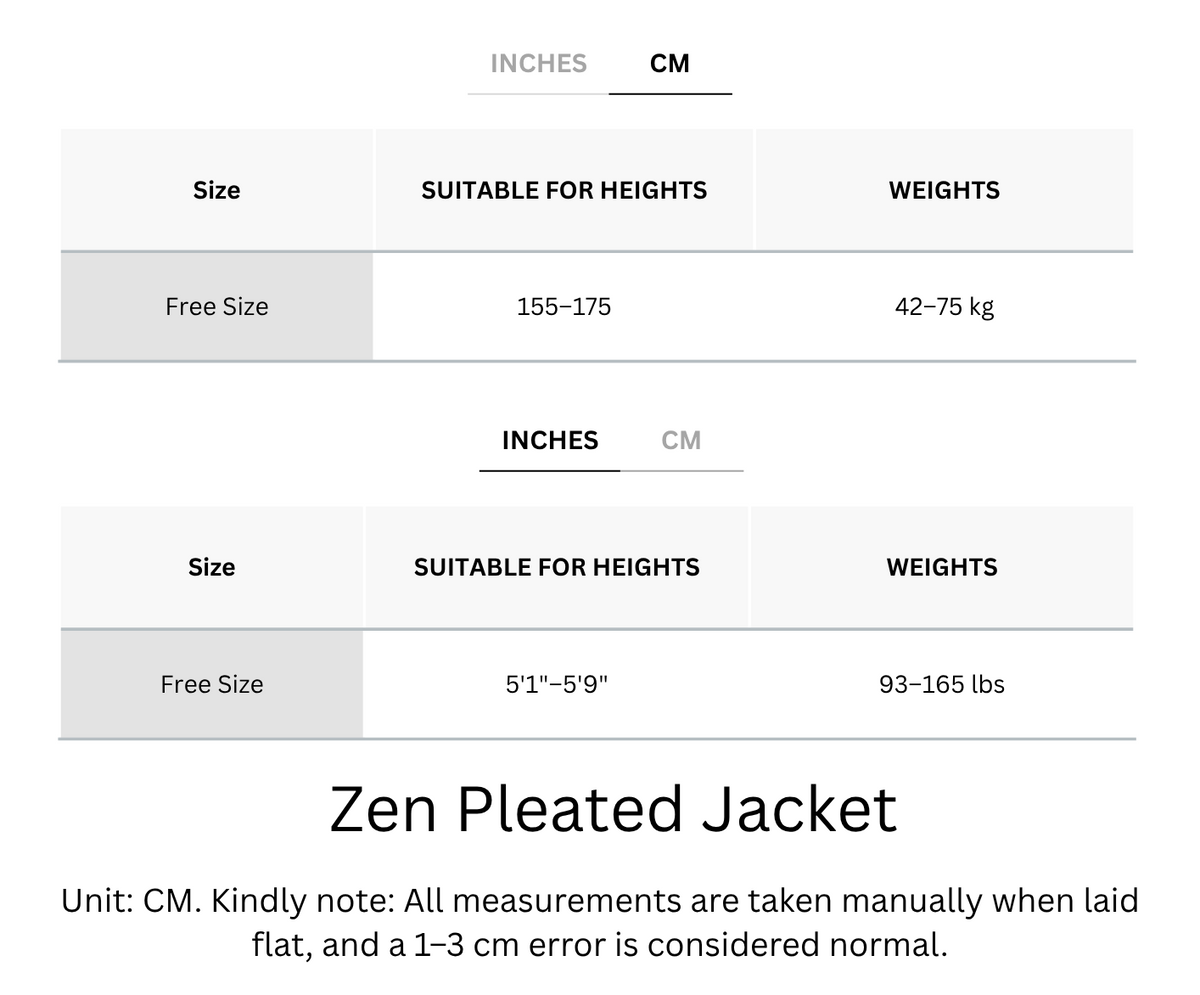The image size is (1200, 995).
Task: Click the underline beneath the active INCHES tab
Action: (x=550, y=470)
